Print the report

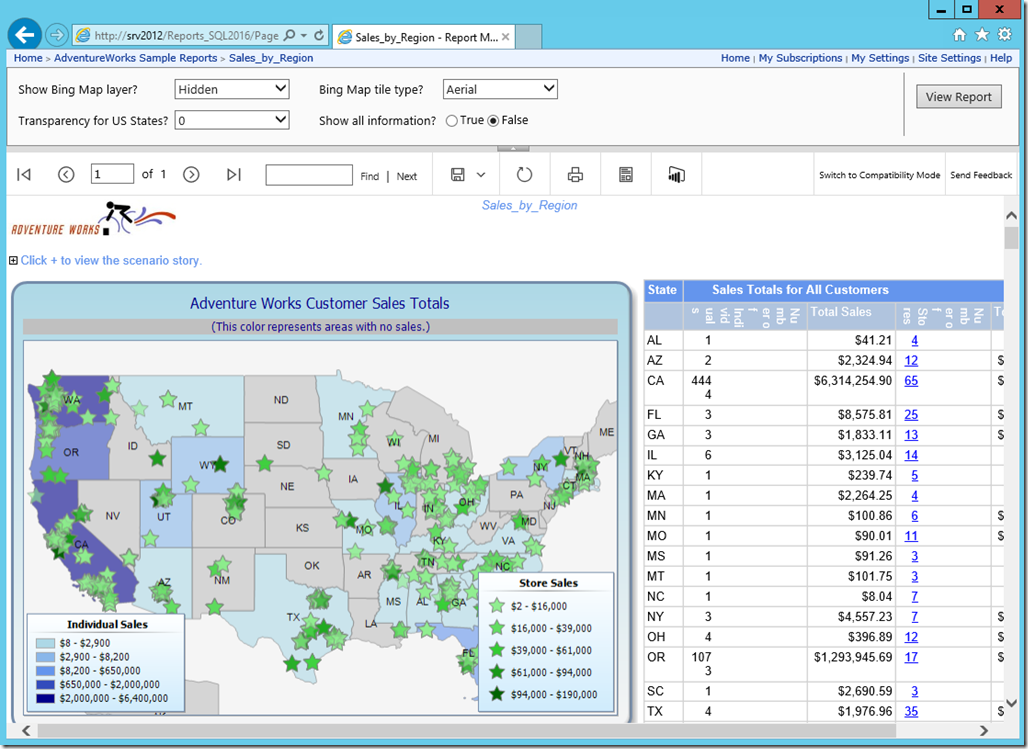(x=575, y=174)
